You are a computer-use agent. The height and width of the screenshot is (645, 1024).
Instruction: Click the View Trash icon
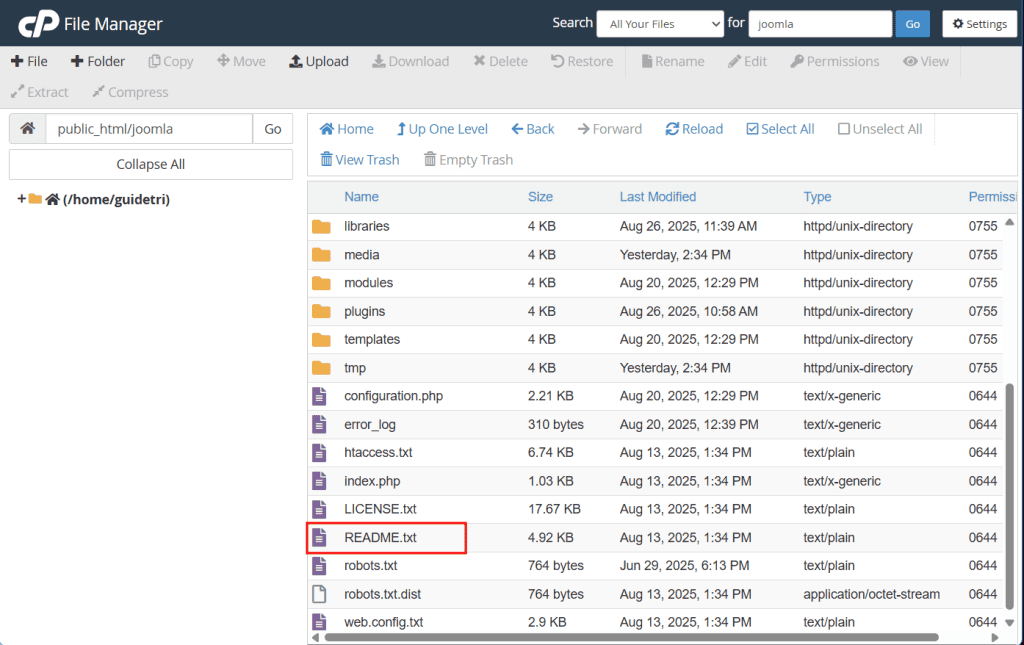click(359, 159)
